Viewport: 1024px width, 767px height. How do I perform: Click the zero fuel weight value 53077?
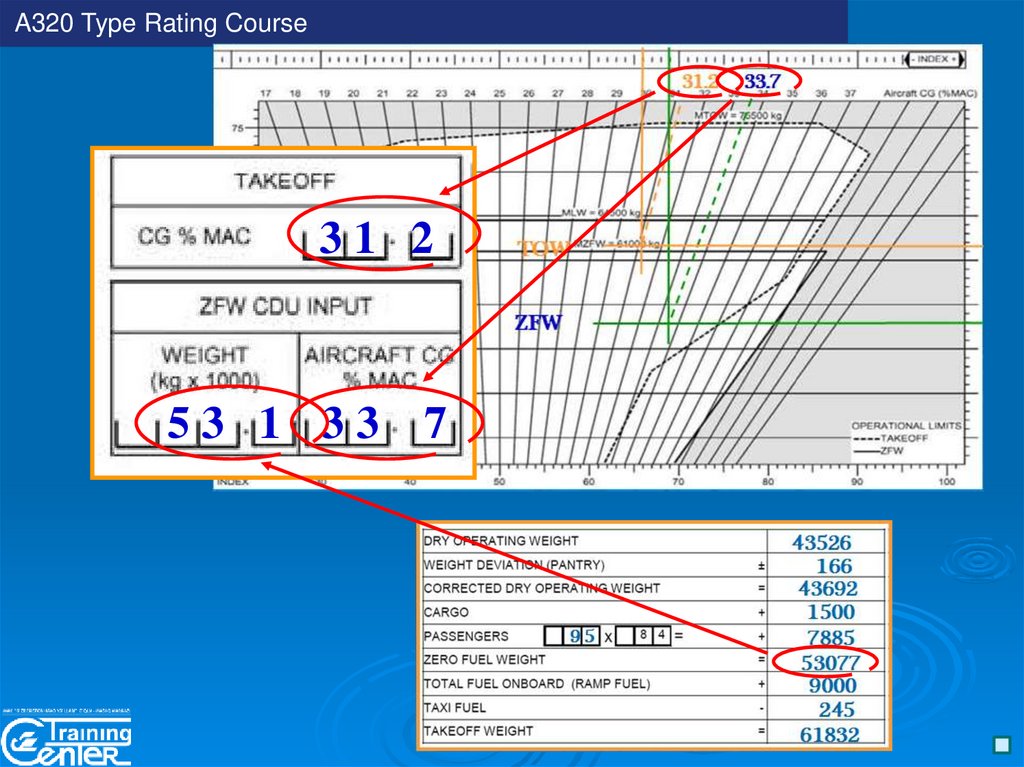pyautogui.click(x=830, y=662)
